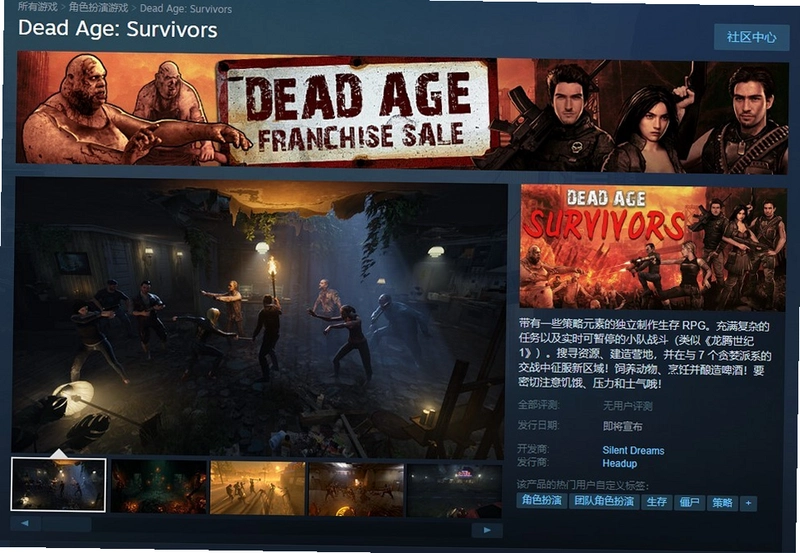
Task: Click the game description paragraph text
Action: (644, 354)
